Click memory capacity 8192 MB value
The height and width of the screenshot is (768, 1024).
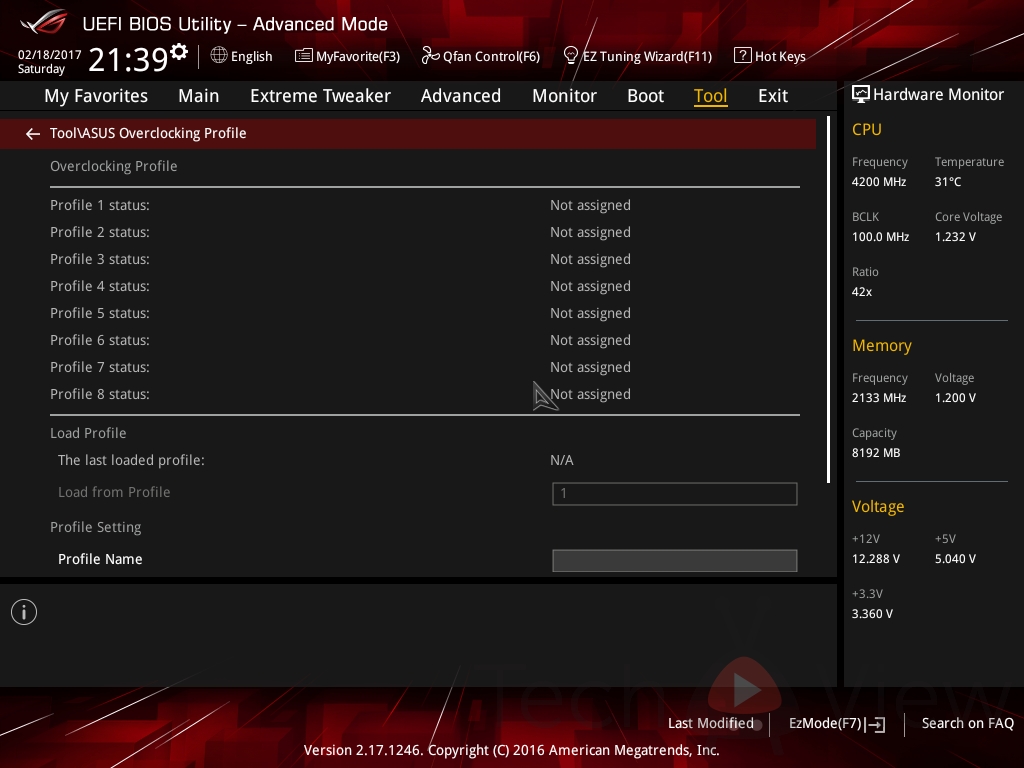click(x=876, y=453)
